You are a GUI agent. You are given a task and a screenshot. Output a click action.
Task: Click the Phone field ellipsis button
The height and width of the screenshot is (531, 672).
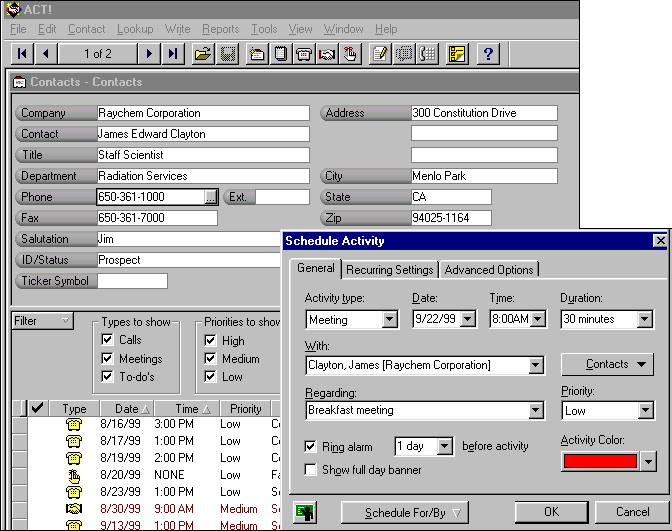[x=210, y=197]
